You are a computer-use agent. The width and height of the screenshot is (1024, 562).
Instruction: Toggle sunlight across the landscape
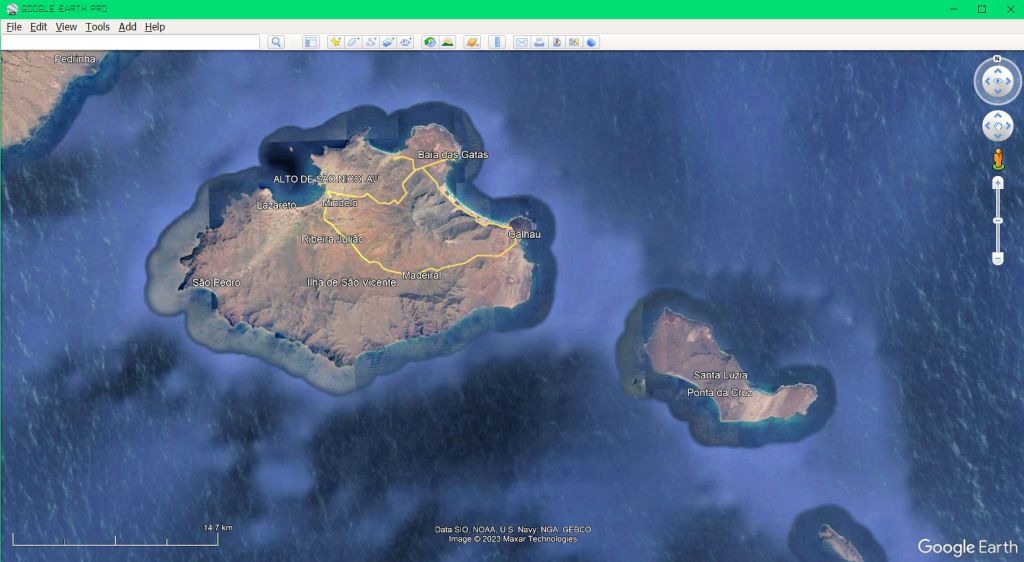[x=447, y=42]
